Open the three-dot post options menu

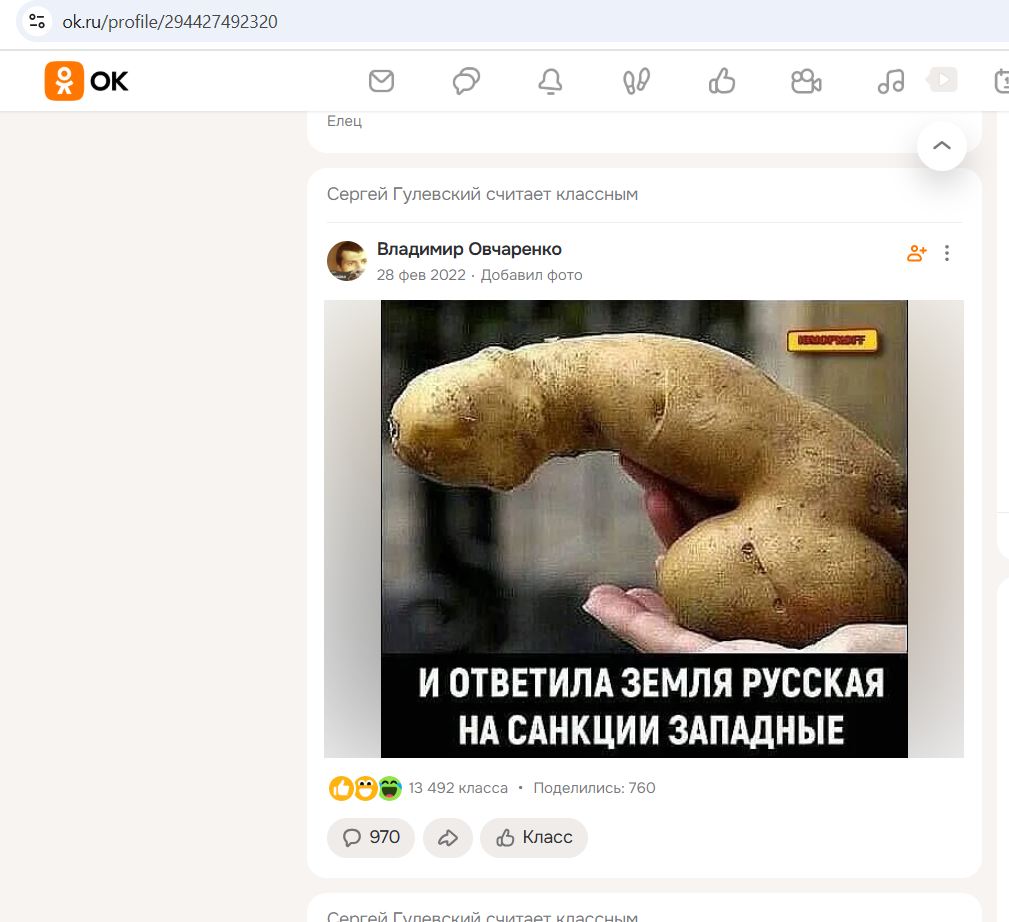(x=947, y=253)
